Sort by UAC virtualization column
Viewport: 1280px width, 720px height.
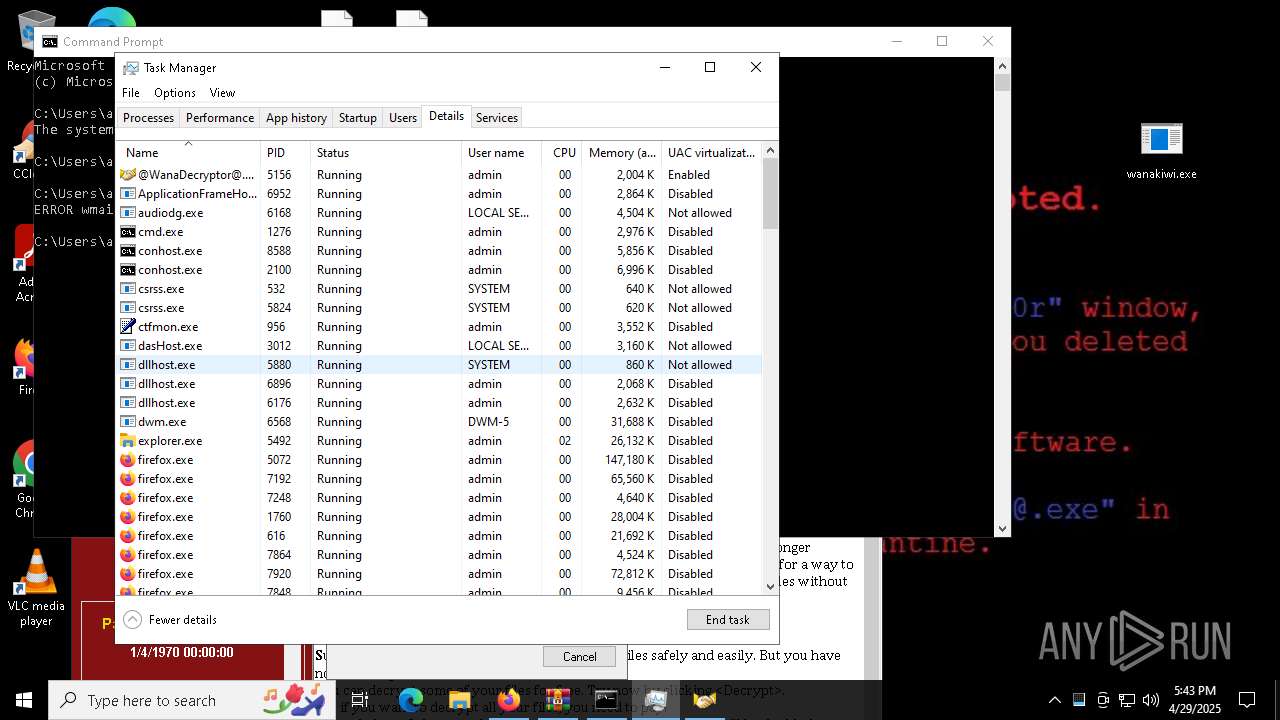tap(712, 153)
